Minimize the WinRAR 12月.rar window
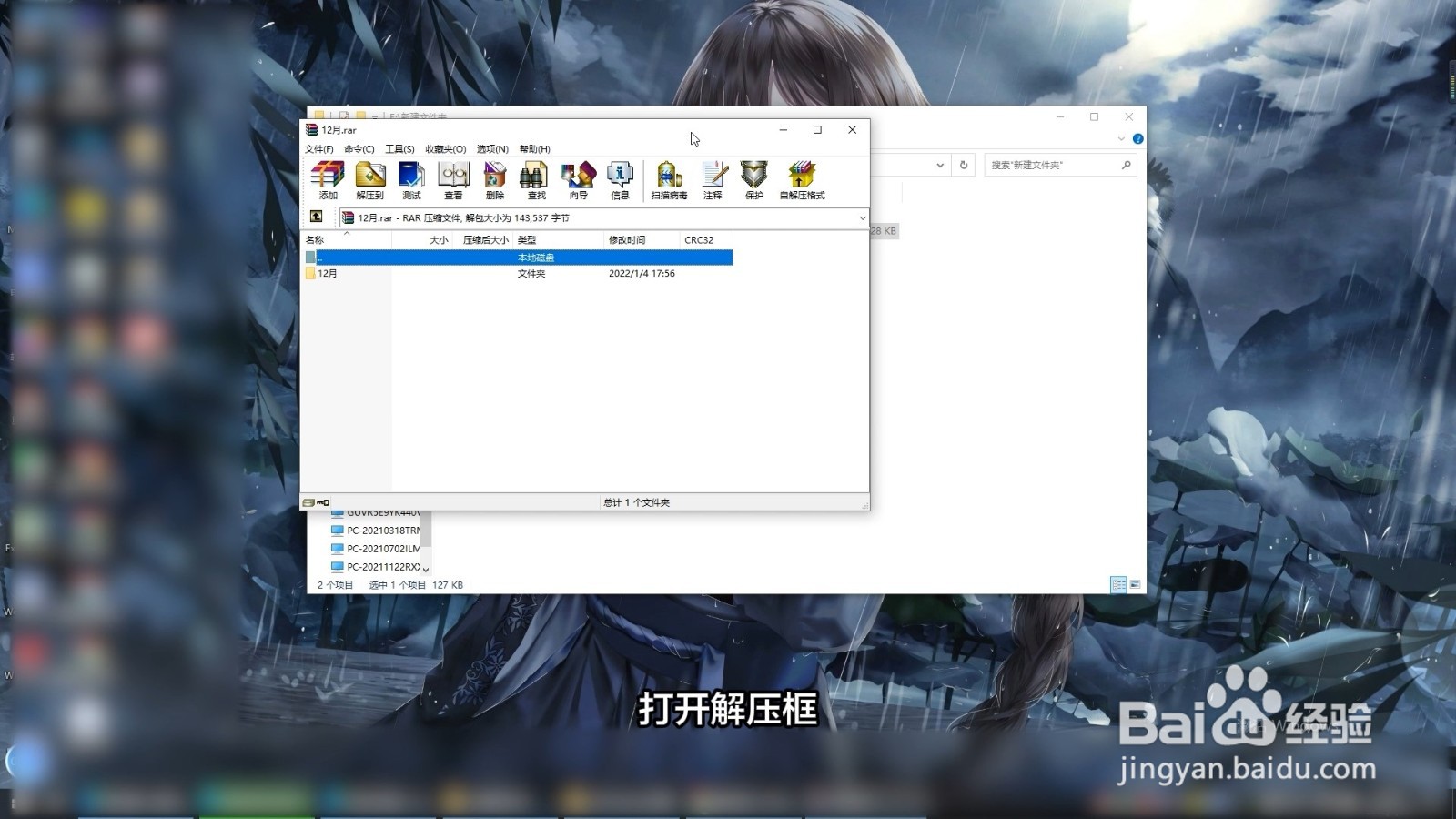 point(783,130)
